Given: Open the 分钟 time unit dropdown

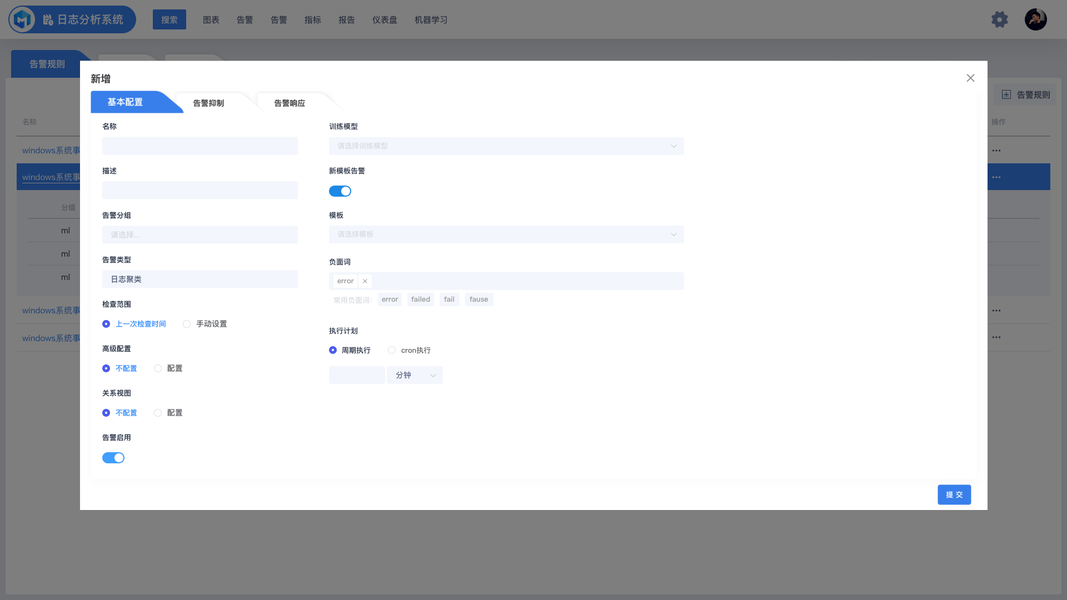Looking at the screenshot, I should tap(414, 375).
